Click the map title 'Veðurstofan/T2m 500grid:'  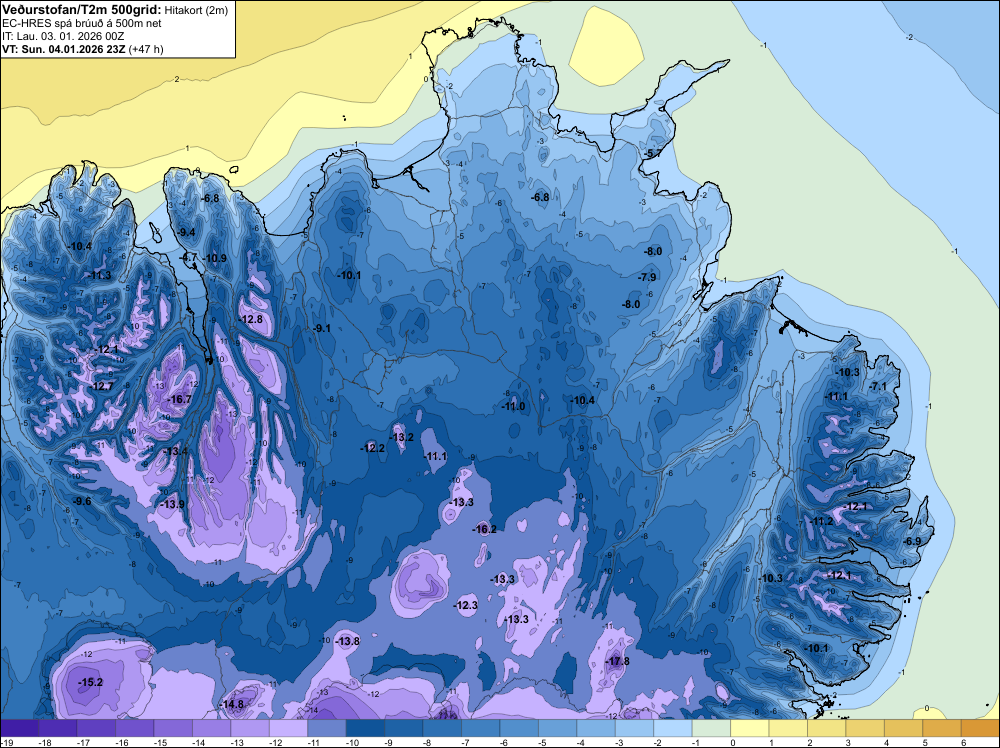pyautogui.click(x=82, y=9)
